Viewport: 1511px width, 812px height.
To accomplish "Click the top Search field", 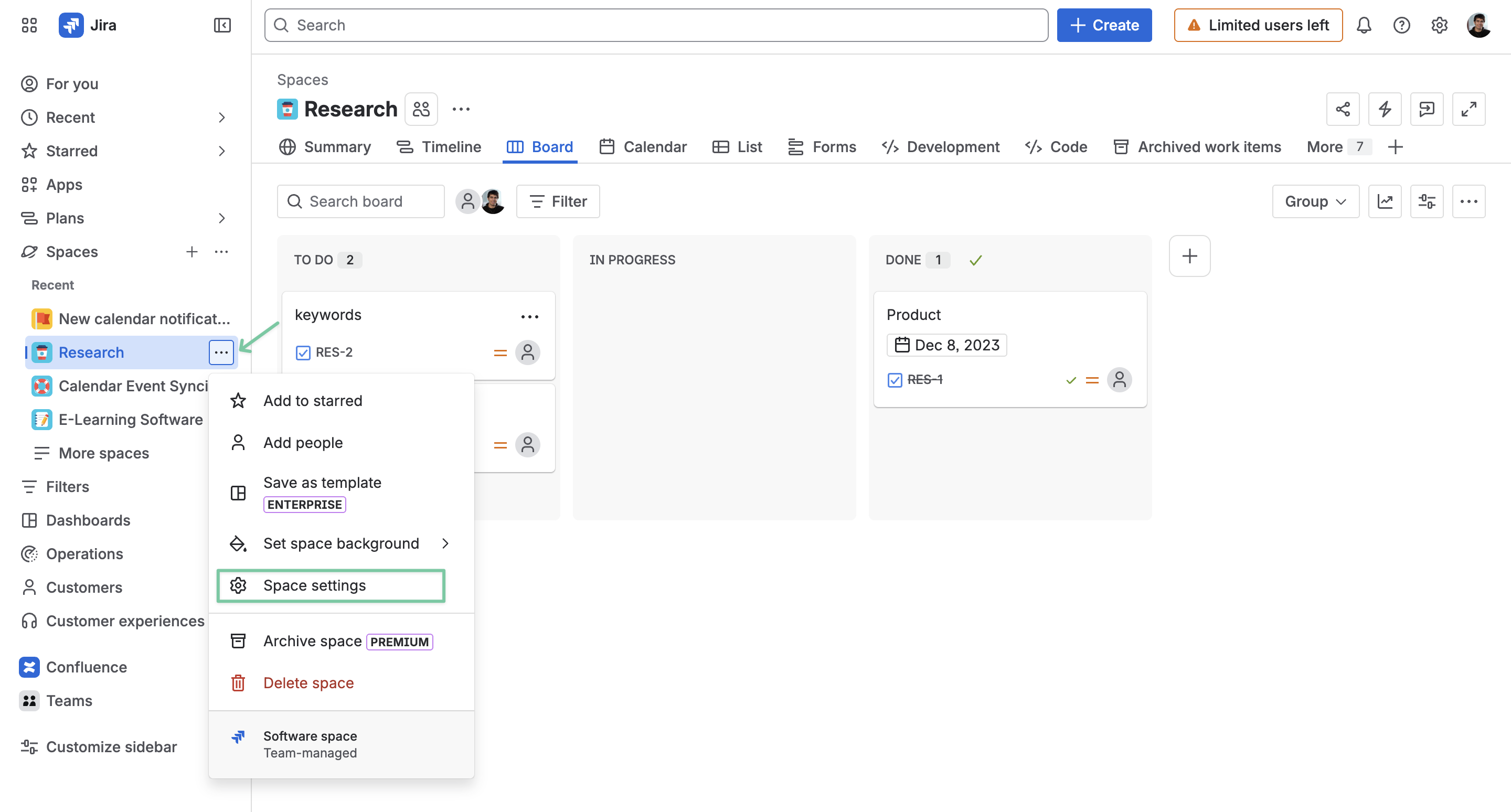I will point(656,25).
